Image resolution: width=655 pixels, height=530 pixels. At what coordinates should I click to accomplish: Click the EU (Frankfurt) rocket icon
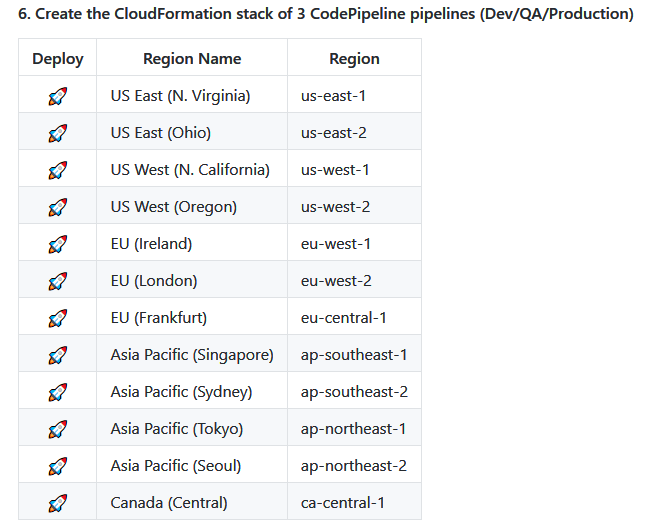point(57,318)
